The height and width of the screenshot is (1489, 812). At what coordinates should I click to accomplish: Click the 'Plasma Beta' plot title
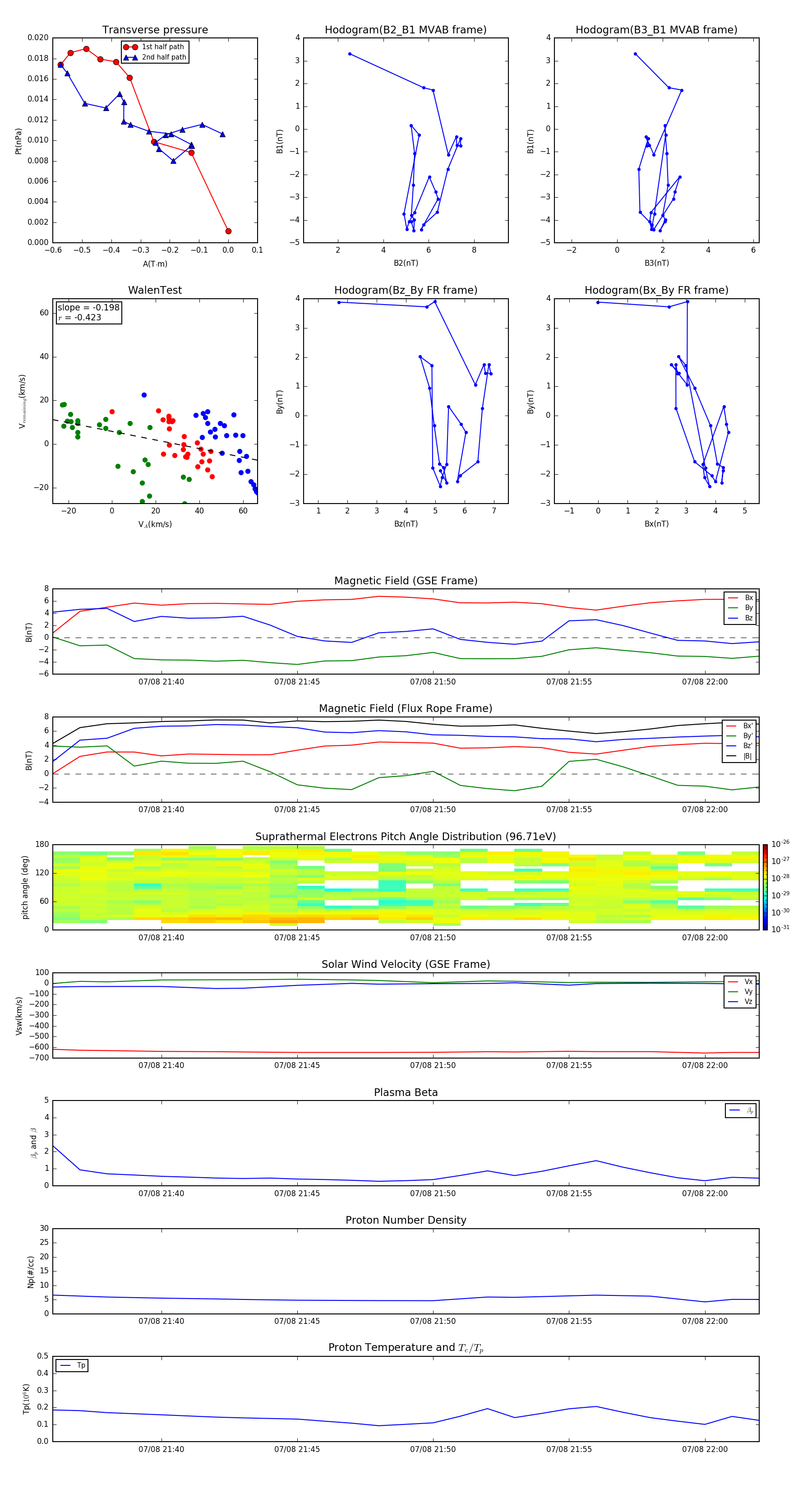coord(406,1092)
